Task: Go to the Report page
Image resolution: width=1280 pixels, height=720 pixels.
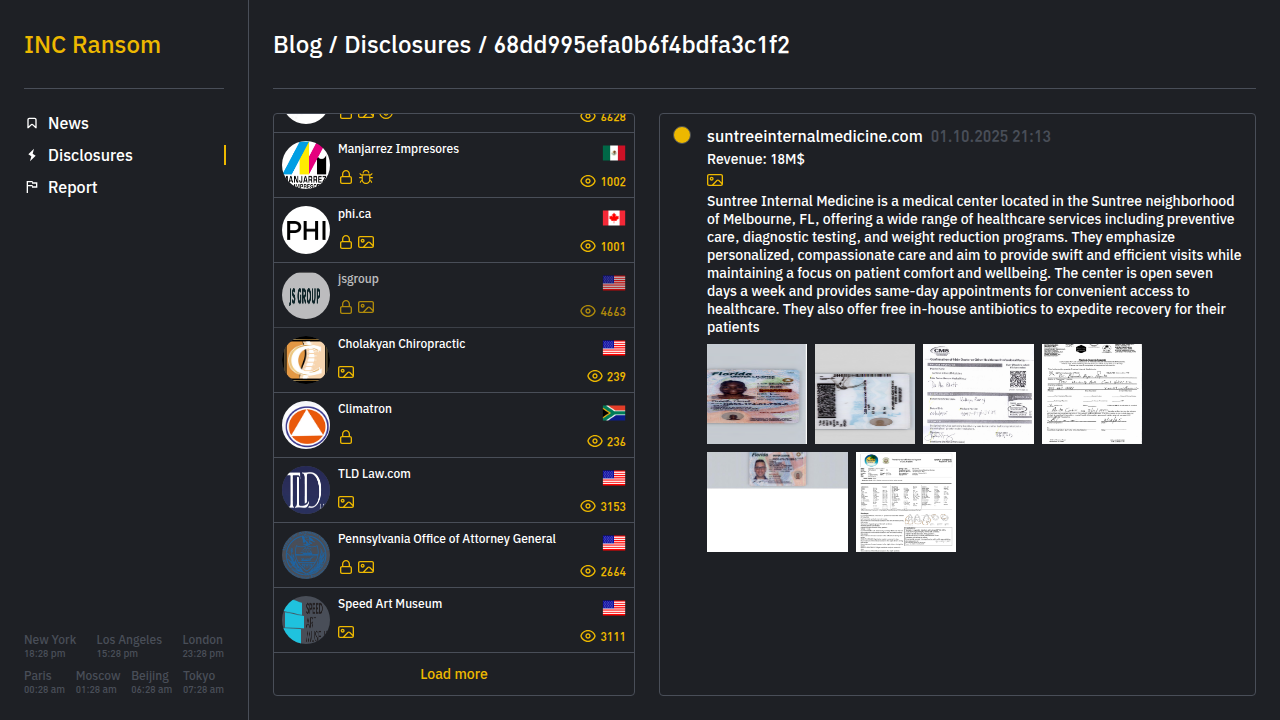Action: [x=73, y=187]
